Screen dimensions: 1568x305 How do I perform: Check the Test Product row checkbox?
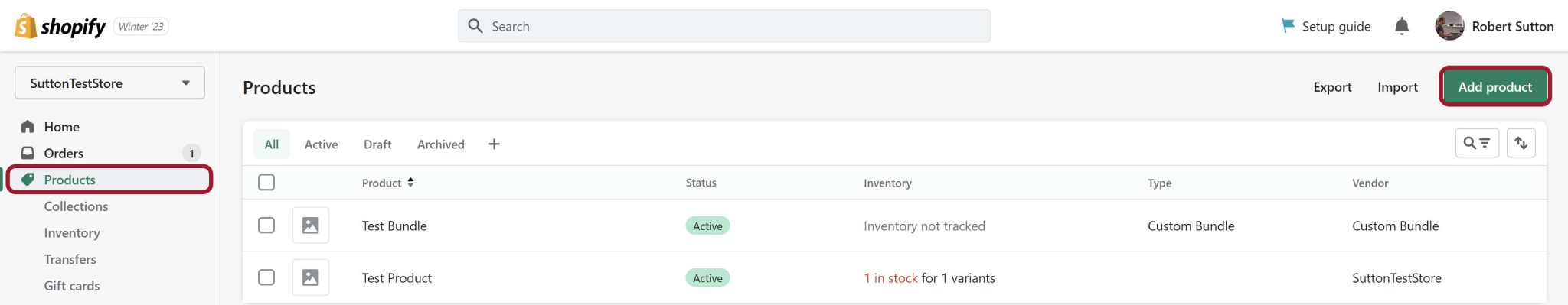coord(266,277)
